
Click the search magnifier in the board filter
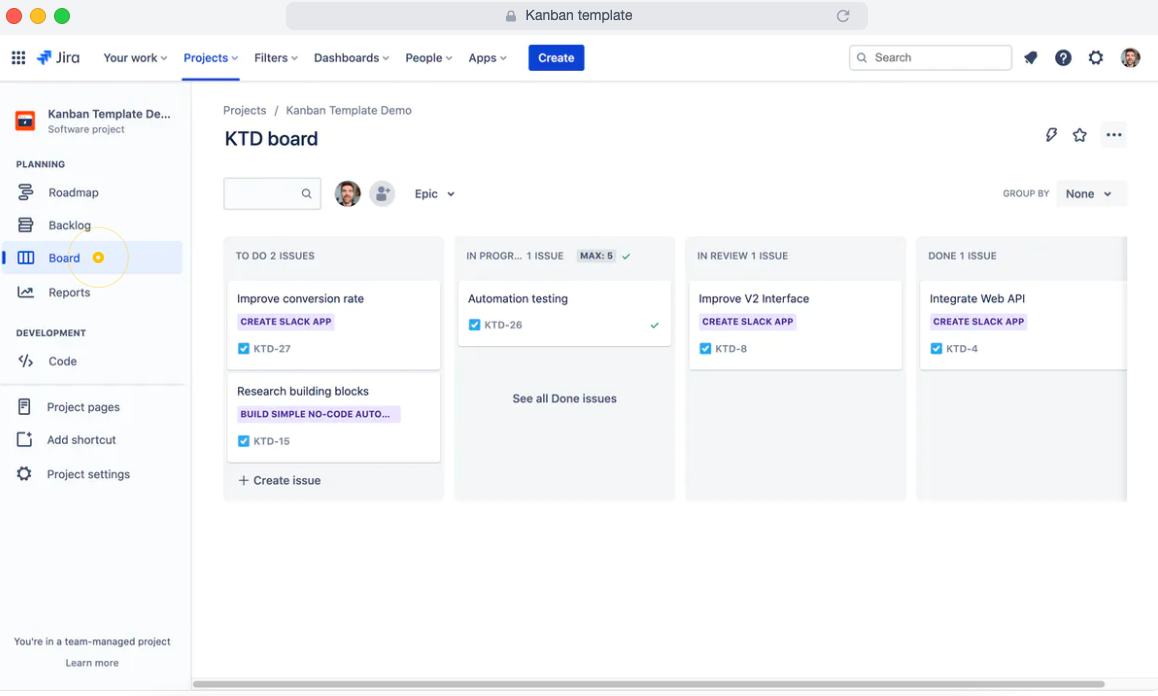click(306, 194)
